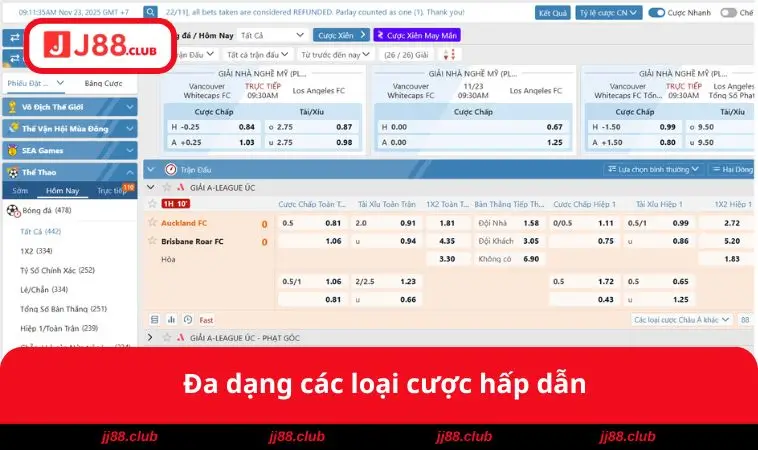Click the Bóng đá soccer ball icon
Viewport: 758px width, 450px height.
point(13,210)
